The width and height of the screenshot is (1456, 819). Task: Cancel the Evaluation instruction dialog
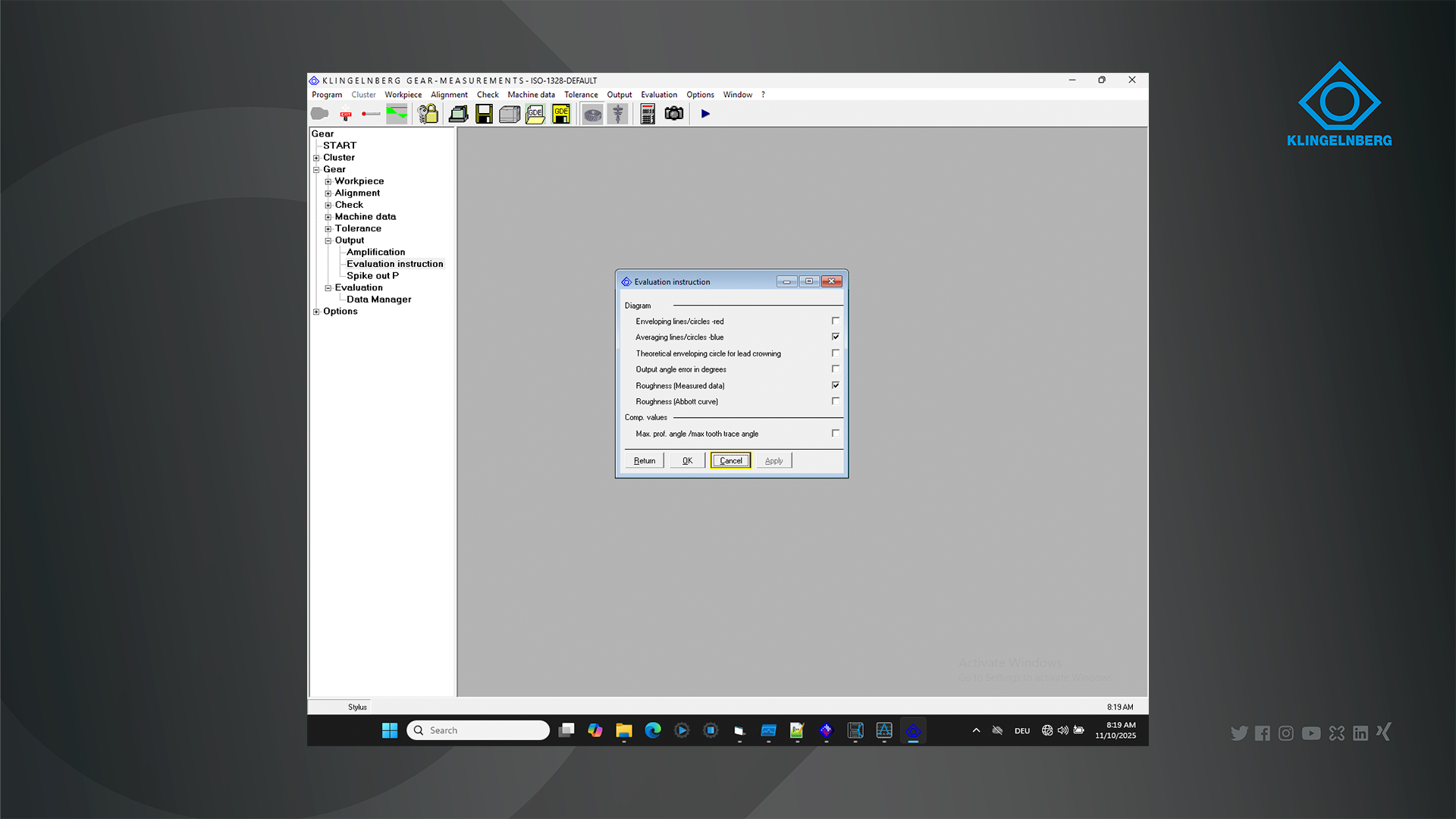pyautogui.click(x=731, y=460)
